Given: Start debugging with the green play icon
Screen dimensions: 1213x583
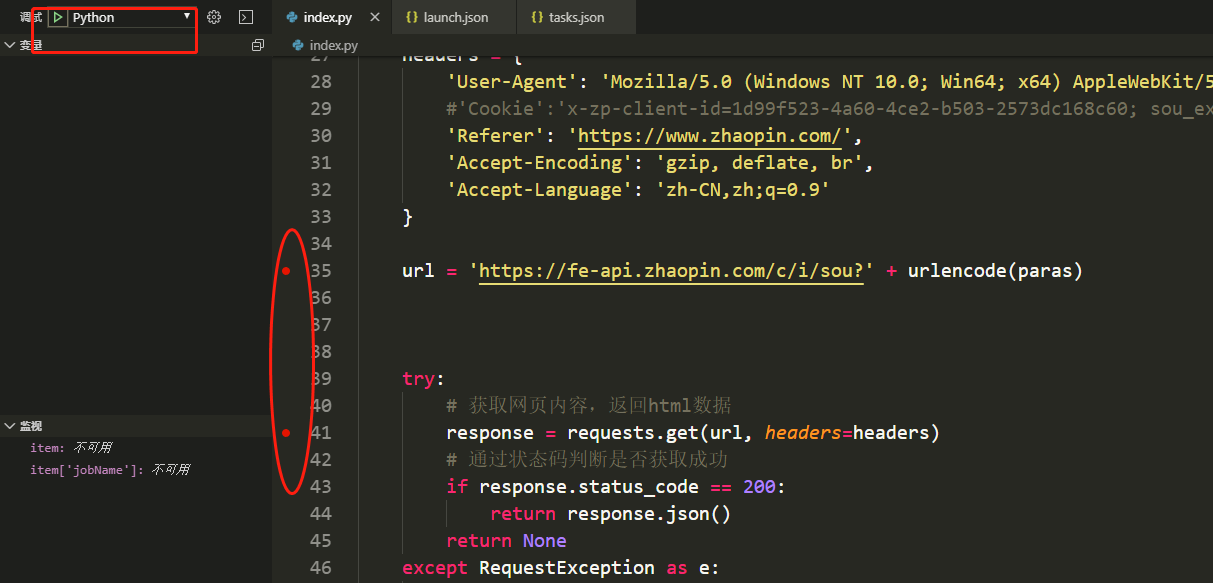Looking at the screenshot, I should tap(58, 17).
